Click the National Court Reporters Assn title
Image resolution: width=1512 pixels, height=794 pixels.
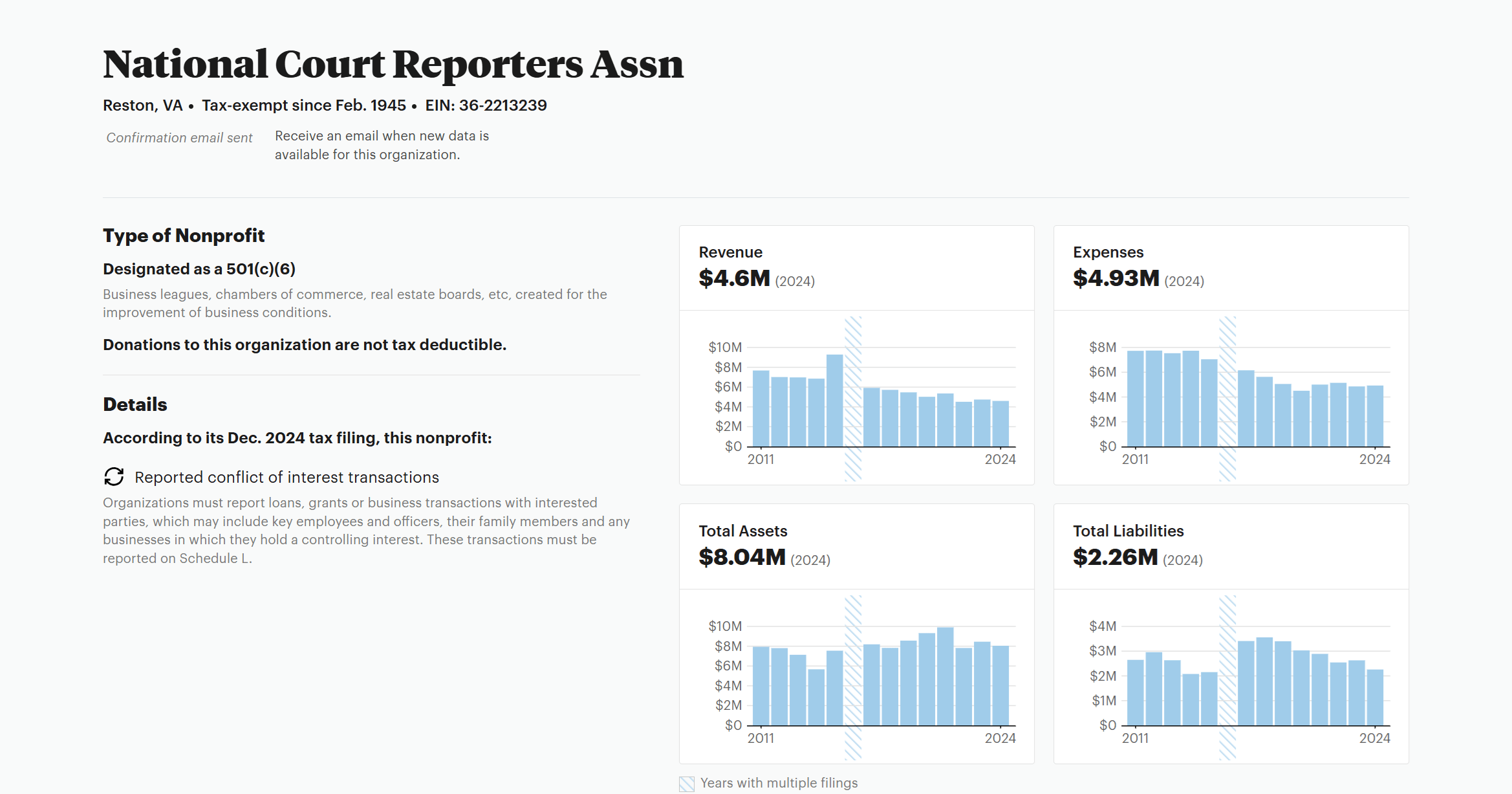pos(393,65)
